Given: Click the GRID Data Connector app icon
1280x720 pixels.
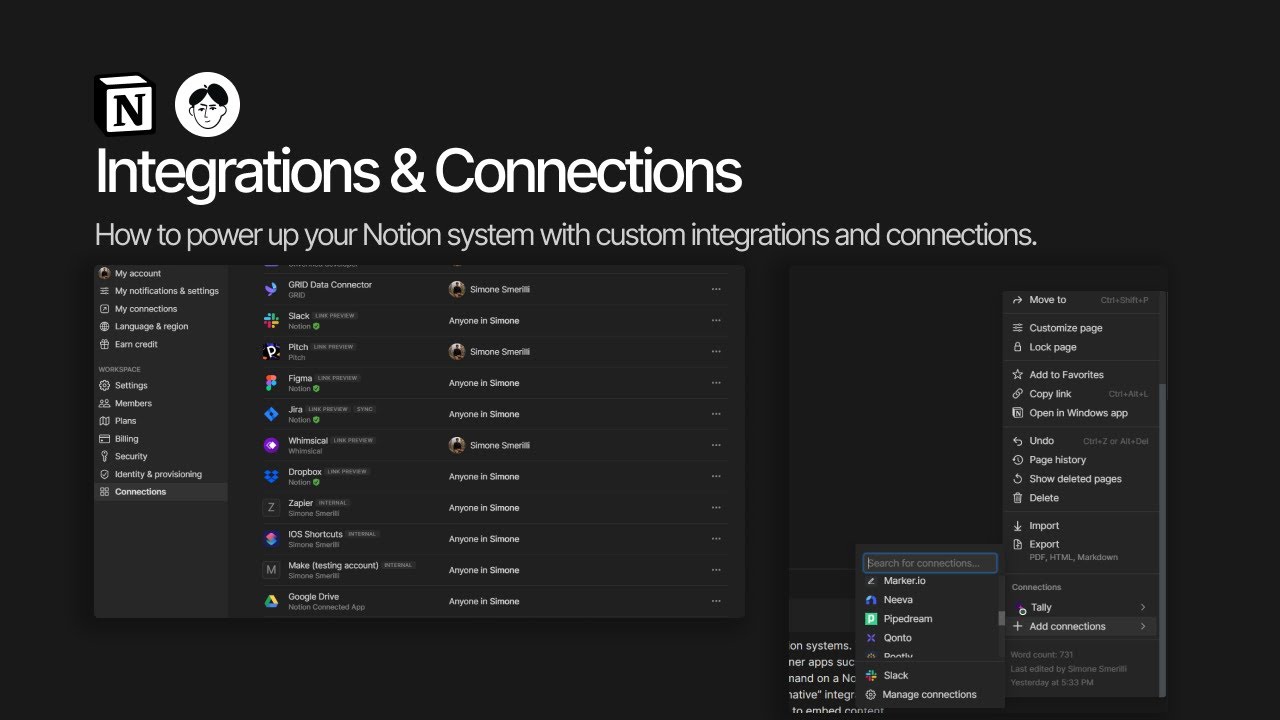Looking at the screenshot, I should pyautogui.click(x=271, y=289).
